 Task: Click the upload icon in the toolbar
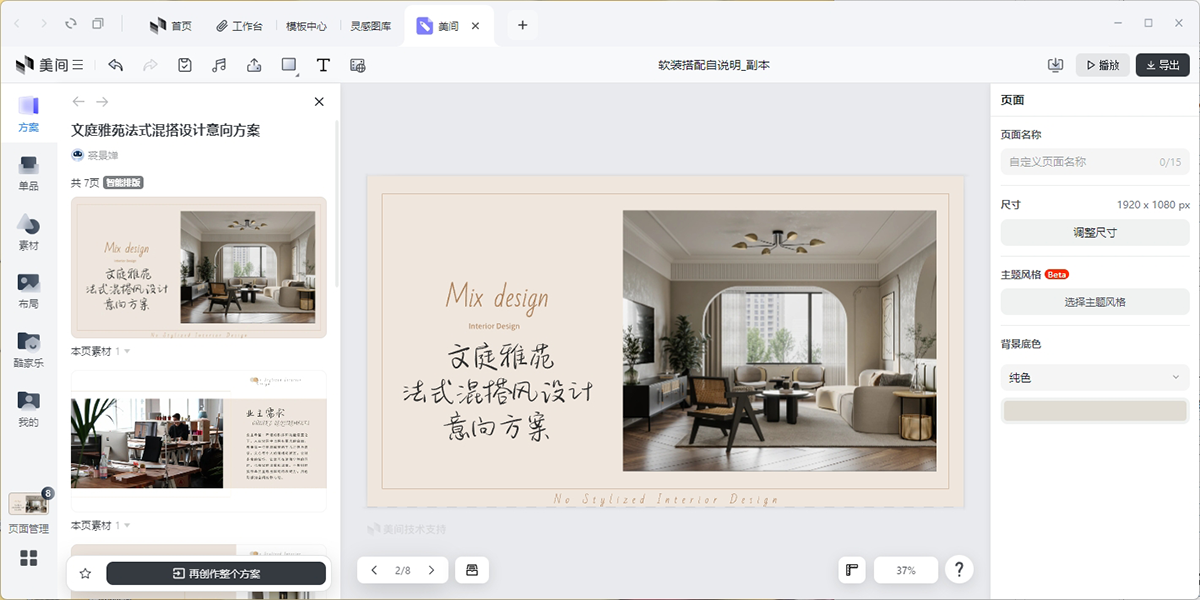click(254, 65)
